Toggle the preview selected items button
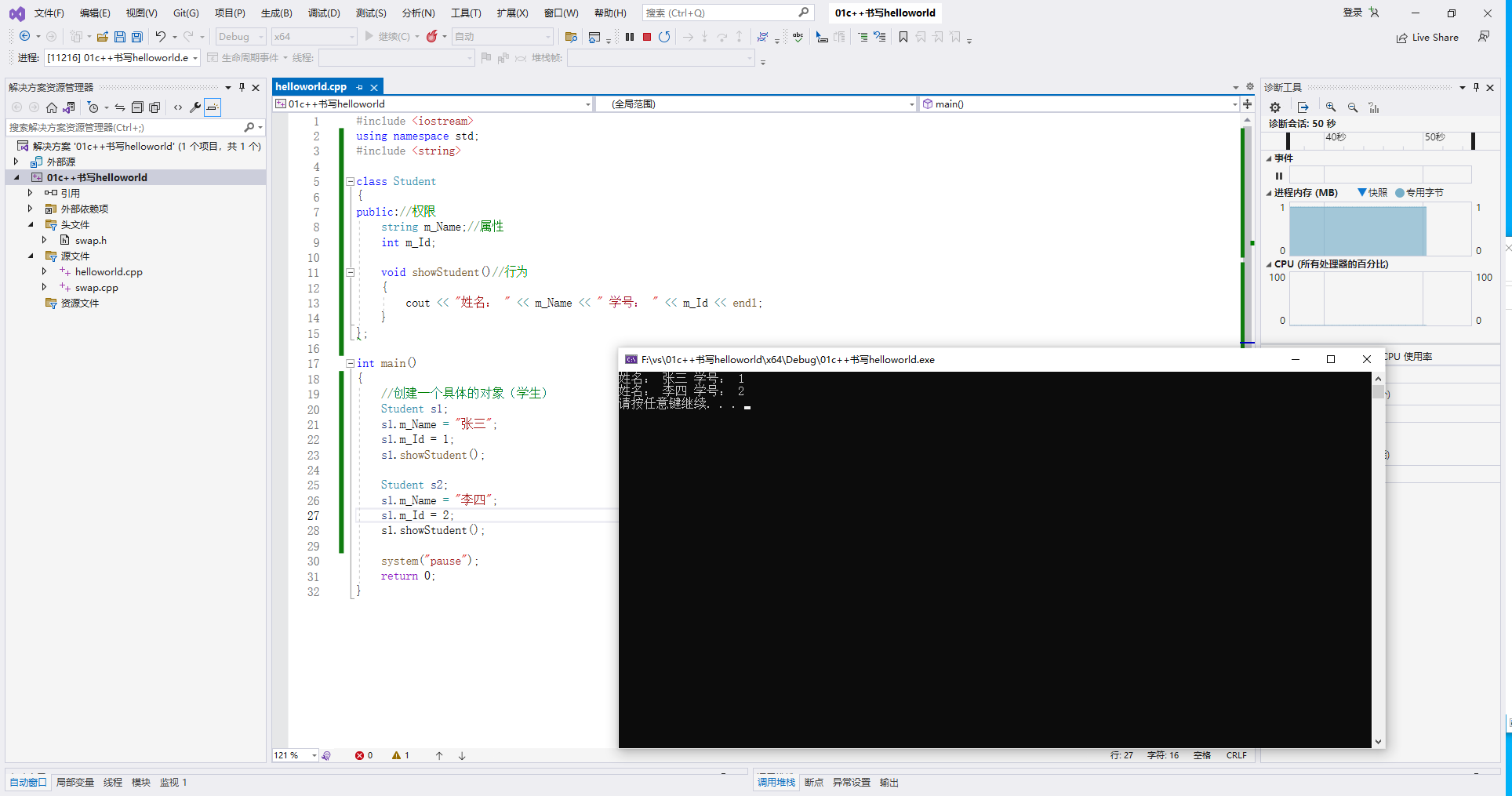The height and width of the screenshot is (796, 1512). 213,107
